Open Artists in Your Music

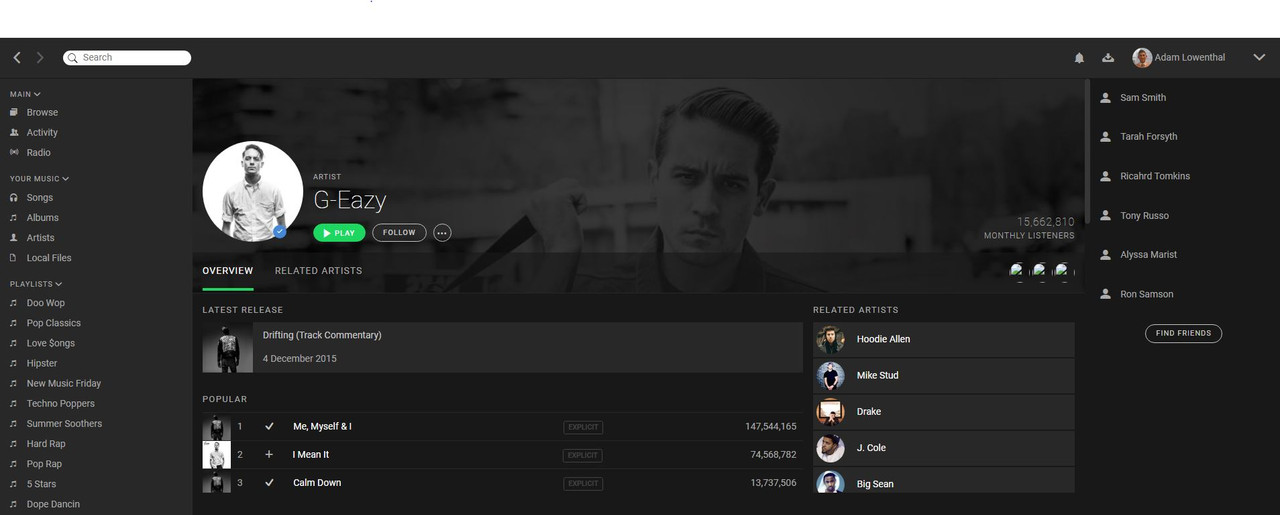[x=40, y=238]
